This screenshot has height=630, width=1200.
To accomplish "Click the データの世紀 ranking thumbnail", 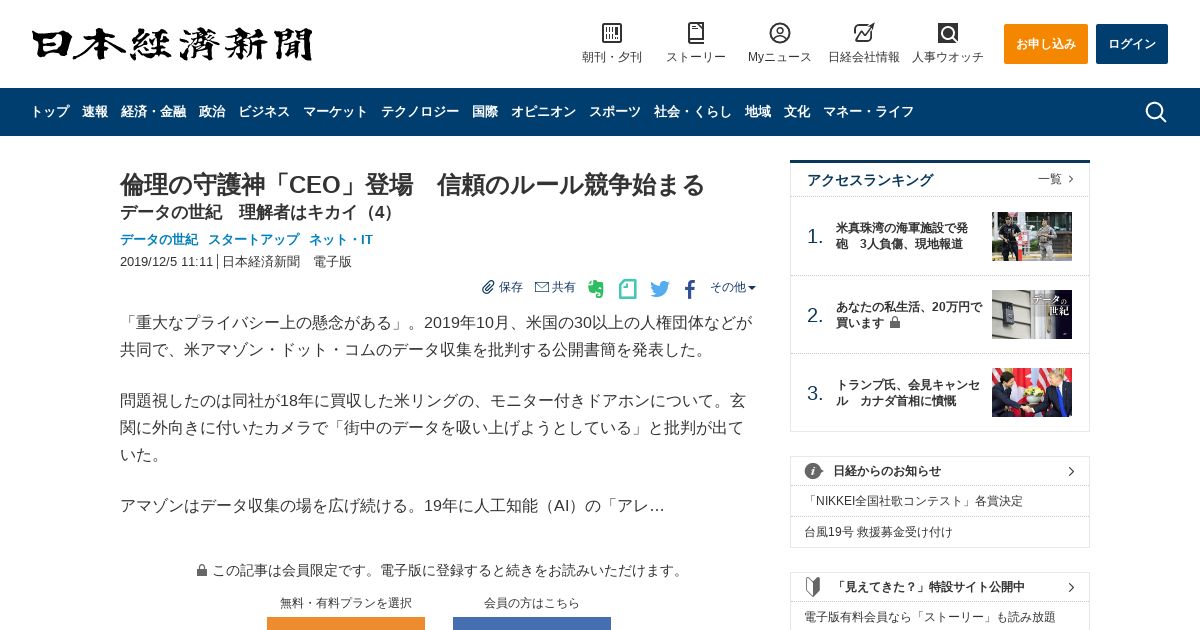I will (1032, 315).
